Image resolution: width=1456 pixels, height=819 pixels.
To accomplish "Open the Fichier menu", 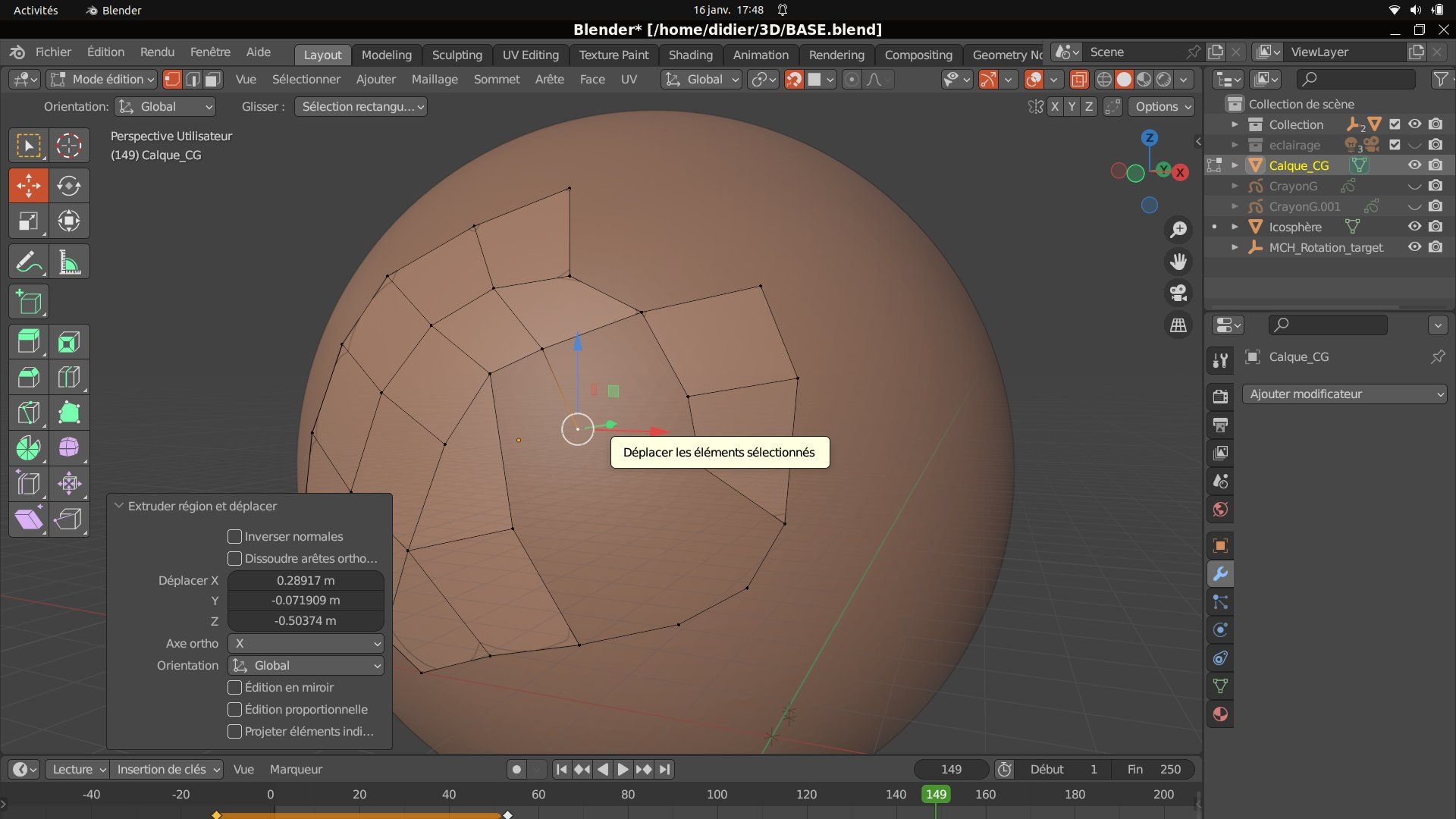I will (53, 52).
